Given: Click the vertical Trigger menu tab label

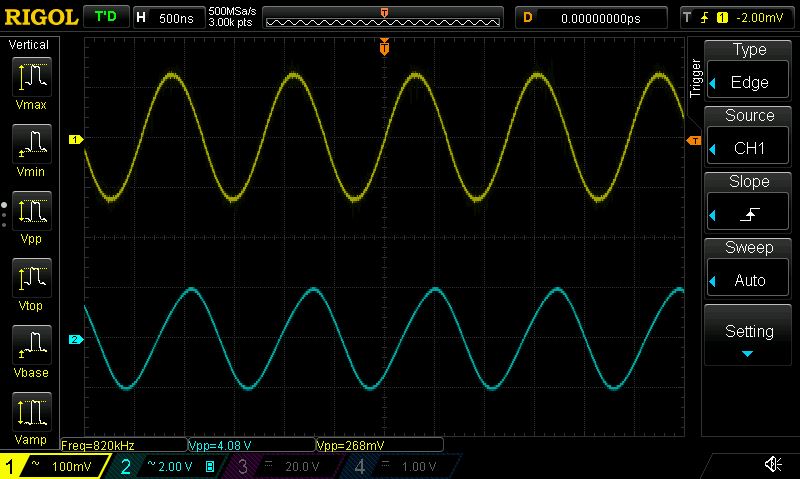Looking at the screenshot, I should [695, 78].
